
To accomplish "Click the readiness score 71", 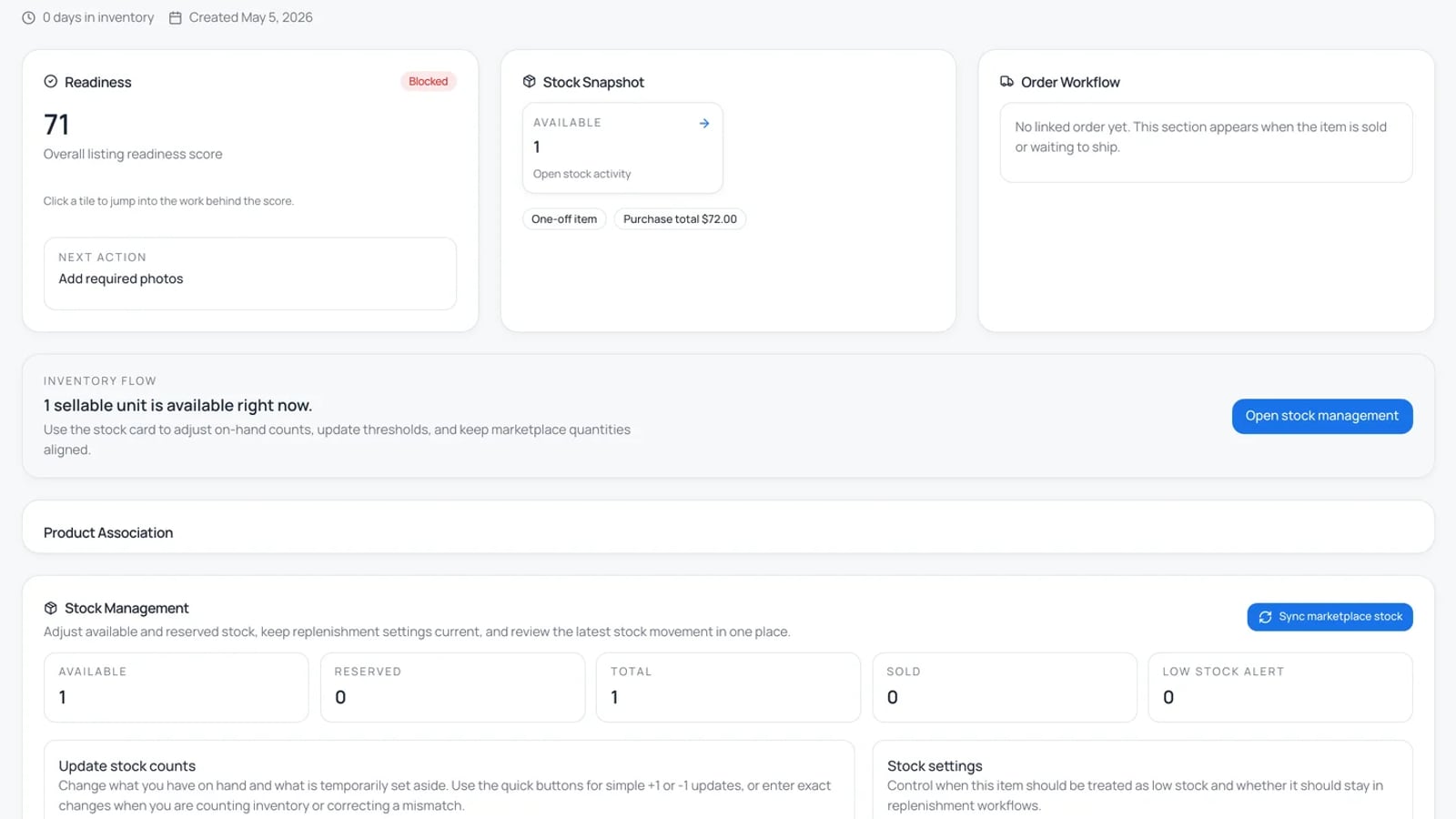I will click(x=56, y=125).
